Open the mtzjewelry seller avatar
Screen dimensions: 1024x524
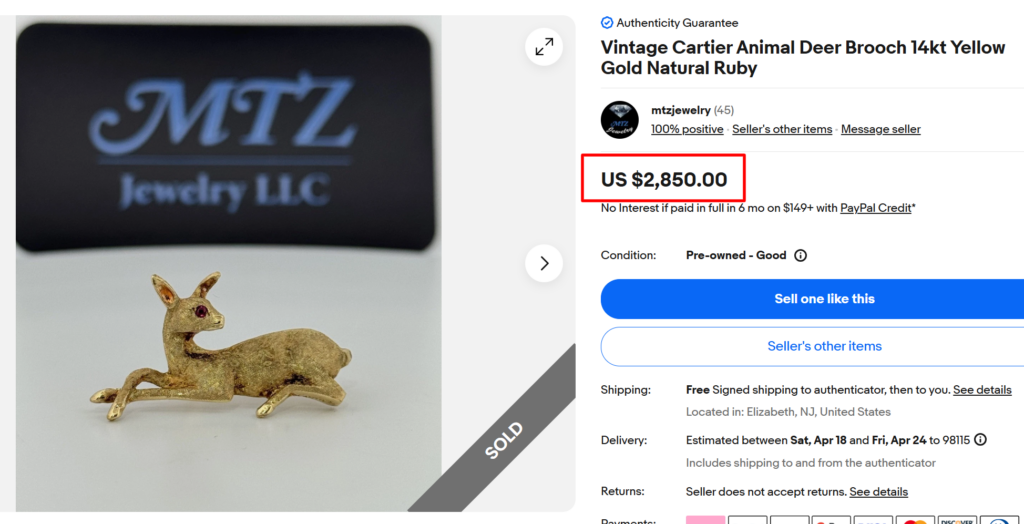[x=620, y=120]
